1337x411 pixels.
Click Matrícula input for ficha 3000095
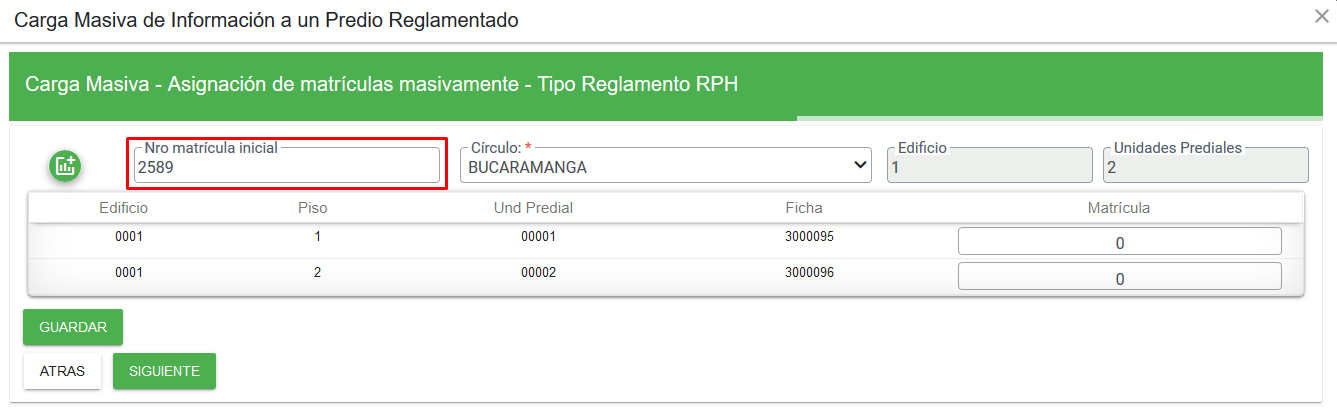(x=1120, y=242)
